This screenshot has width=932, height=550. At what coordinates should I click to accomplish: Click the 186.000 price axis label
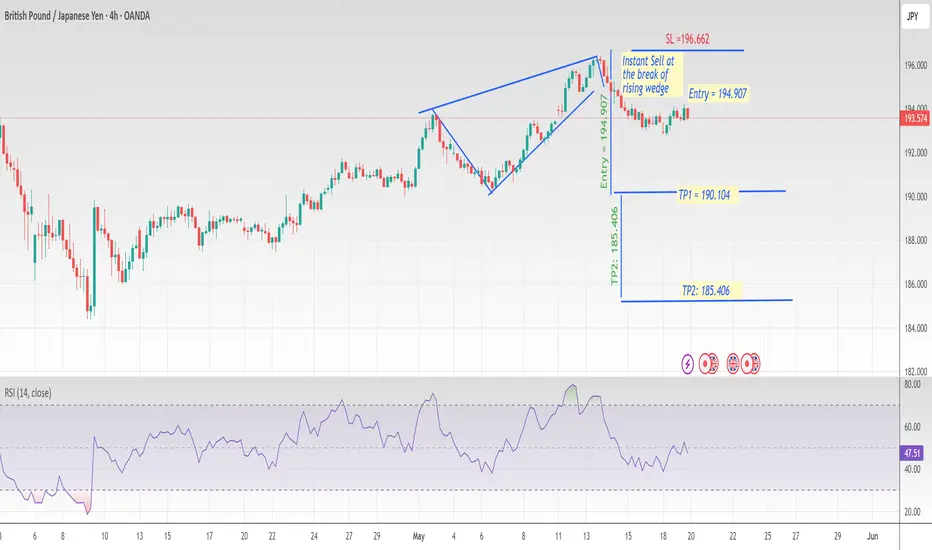(x=915, y=284)
